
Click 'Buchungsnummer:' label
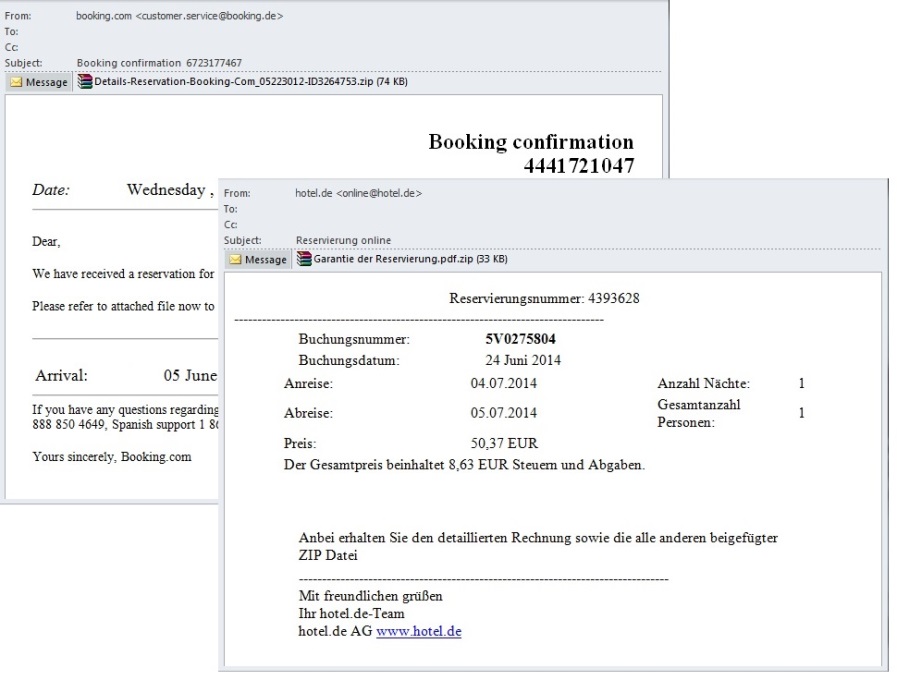tap(354, 339)
